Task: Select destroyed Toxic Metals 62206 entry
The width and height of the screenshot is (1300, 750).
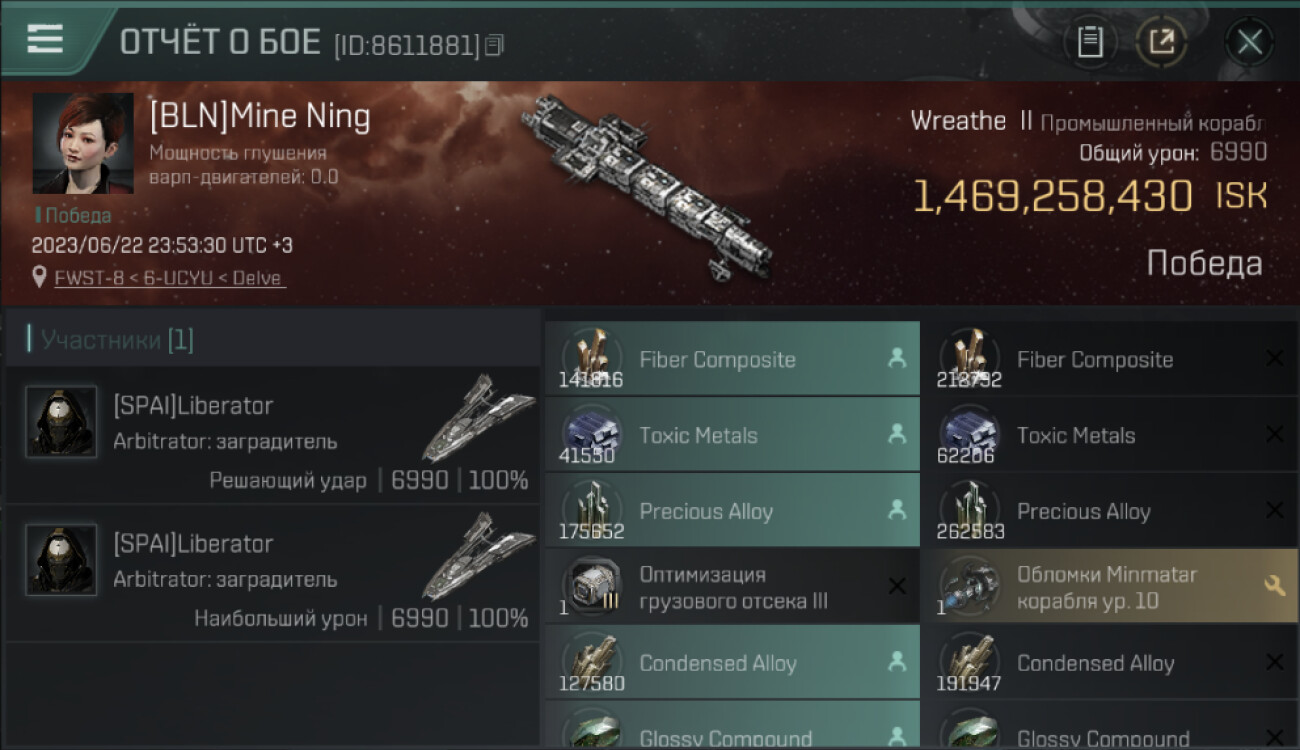Action: (1109, 435)
